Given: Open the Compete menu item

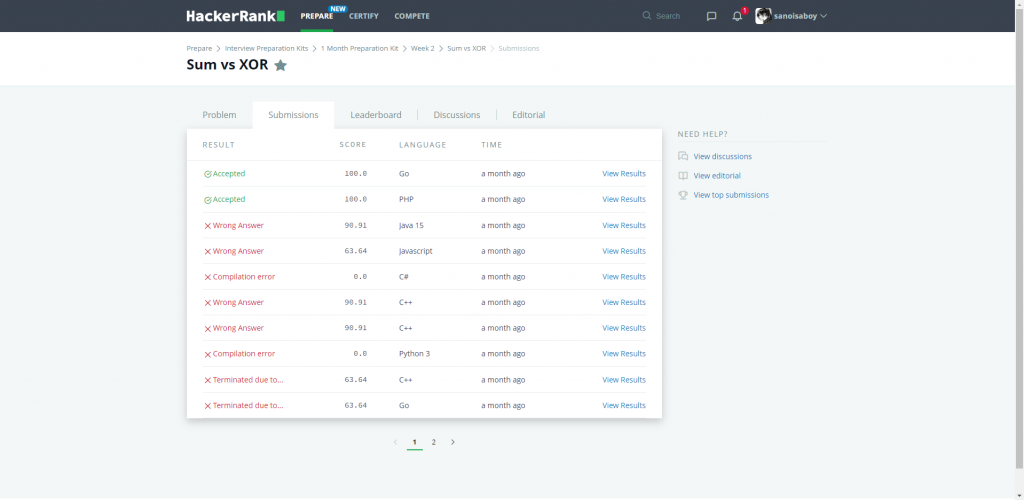Looking at the screenshot, I should (412, 16).
